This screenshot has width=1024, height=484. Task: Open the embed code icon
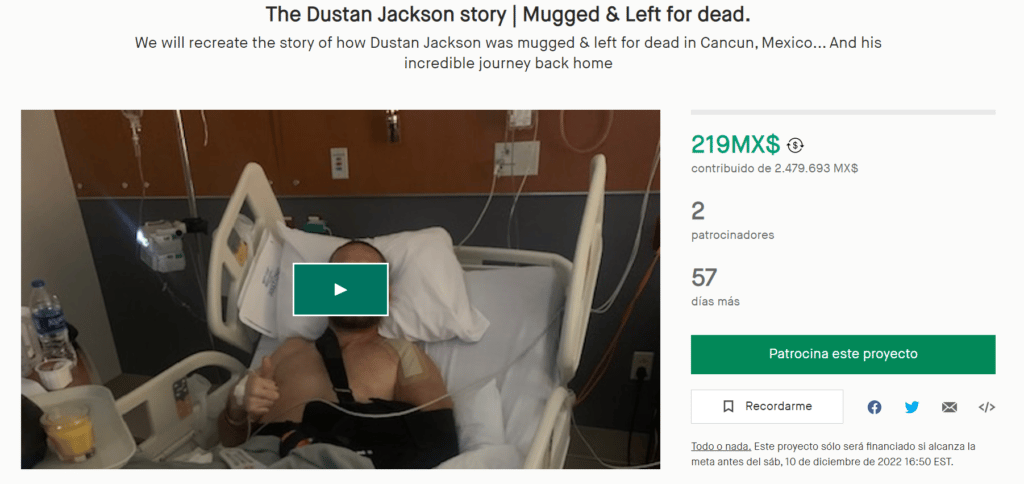(x=986, y=407)
